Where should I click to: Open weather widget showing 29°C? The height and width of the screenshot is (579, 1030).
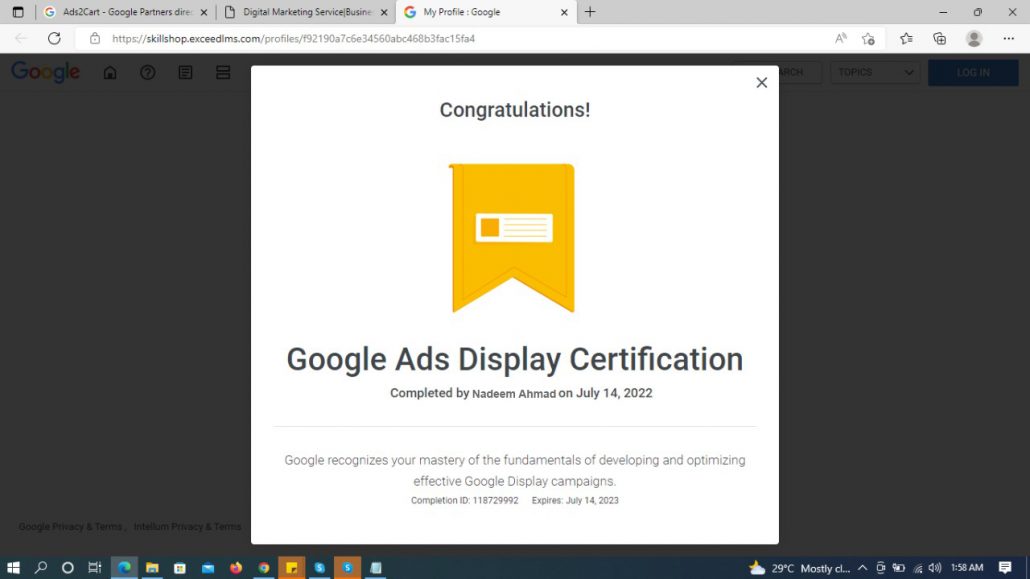coord(799,567)
